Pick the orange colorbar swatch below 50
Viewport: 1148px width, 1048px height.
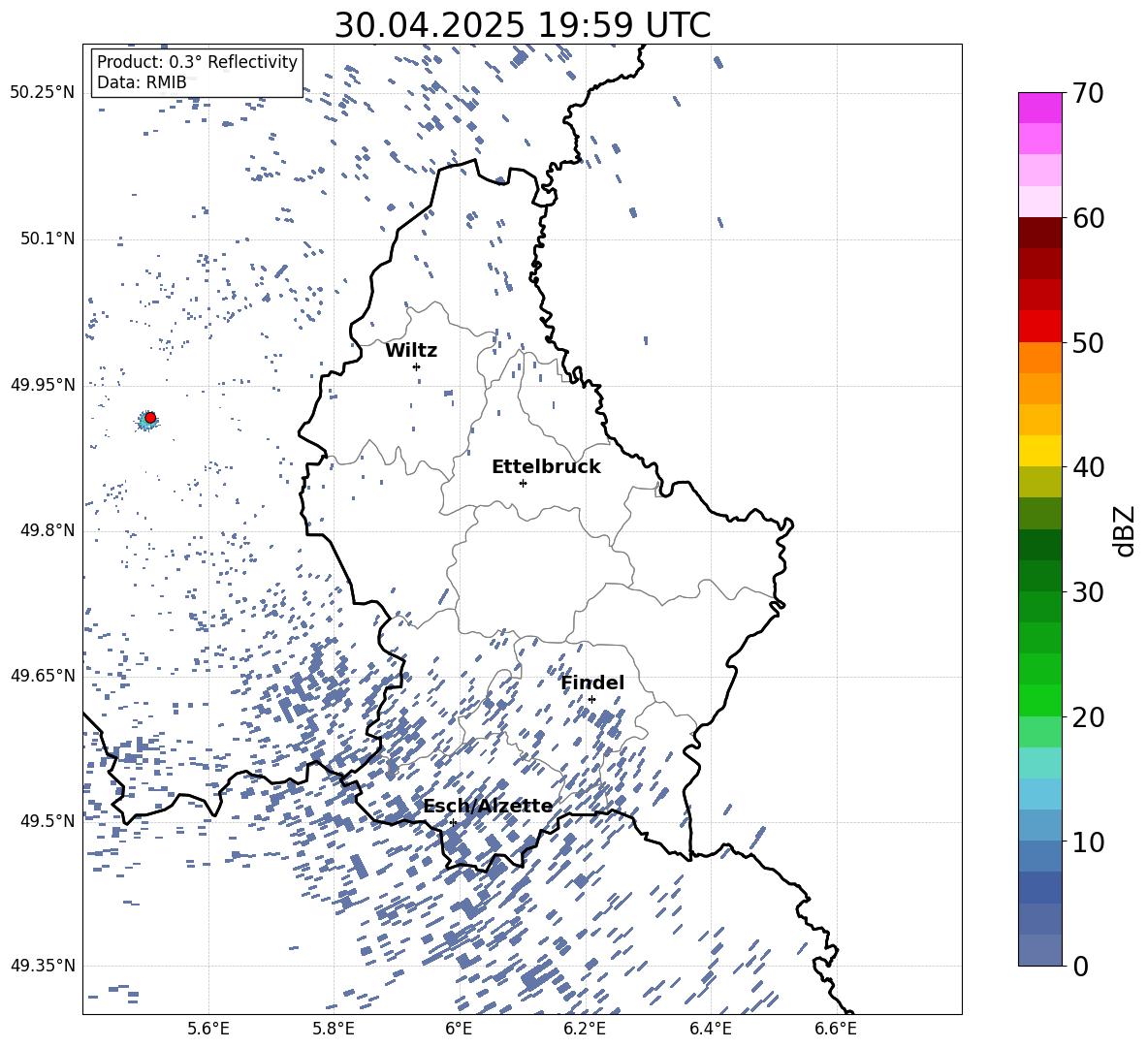pyautogui.click(x=1040, y=357)
